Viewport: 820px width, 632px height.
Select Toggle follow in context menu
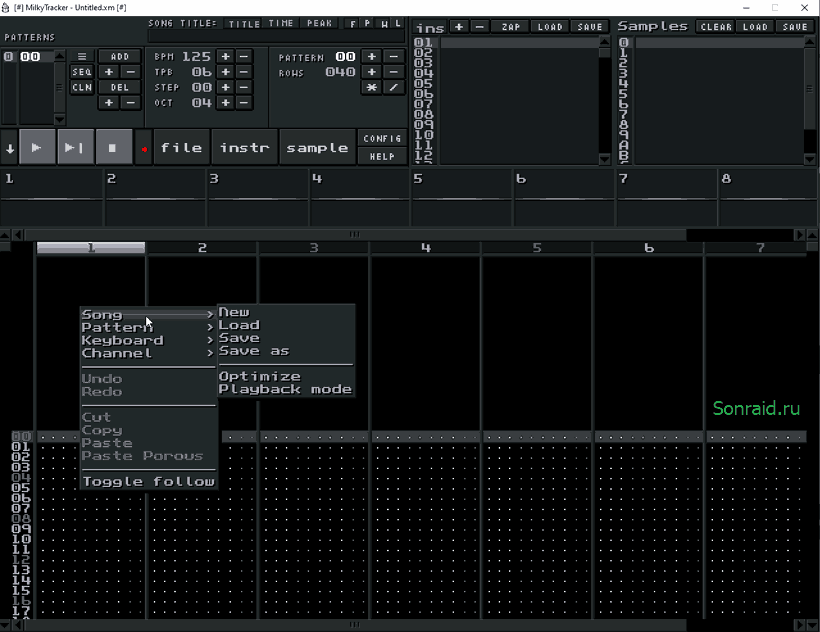coord(148,481)
